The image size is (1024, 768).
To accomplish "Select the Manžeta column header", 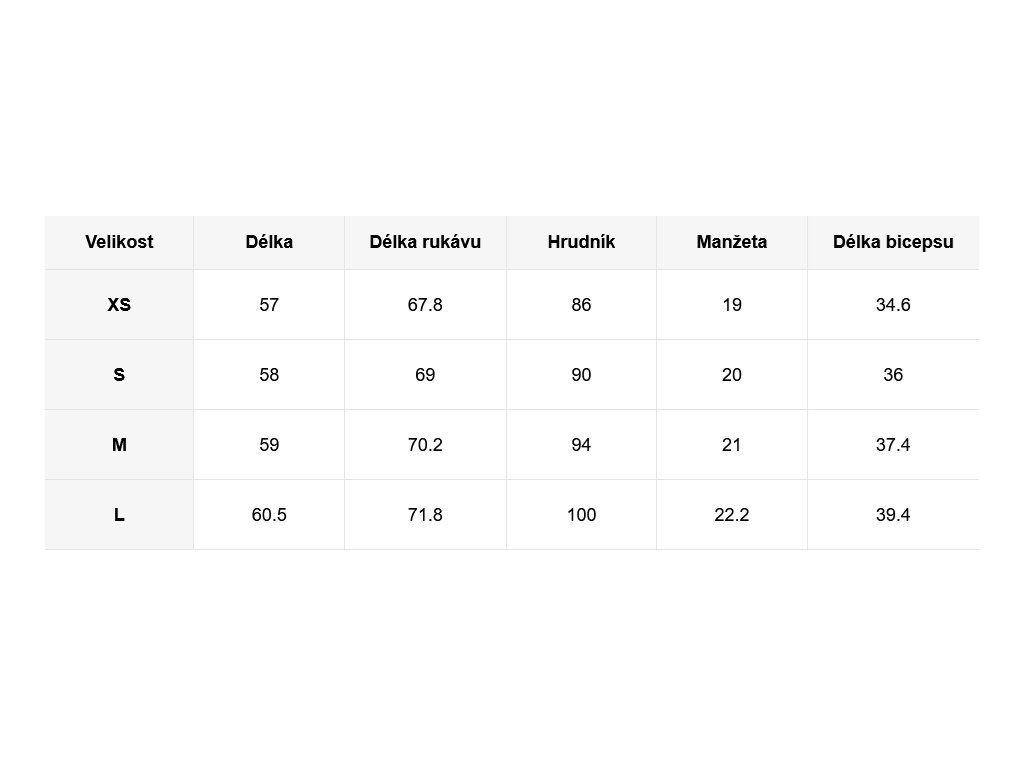I will [x=732, y=242].
